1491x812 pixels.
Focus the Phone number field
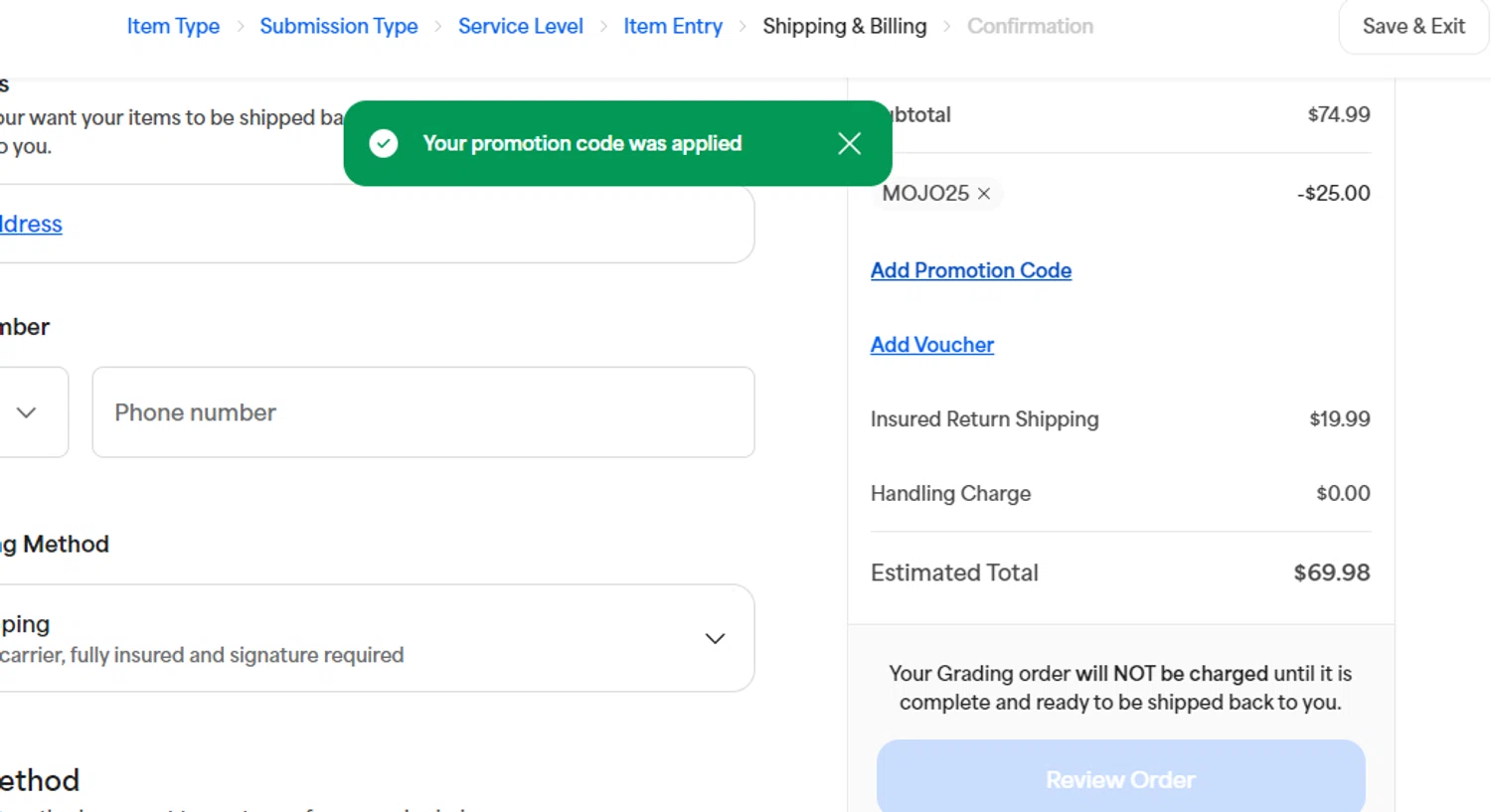[422, 412]
